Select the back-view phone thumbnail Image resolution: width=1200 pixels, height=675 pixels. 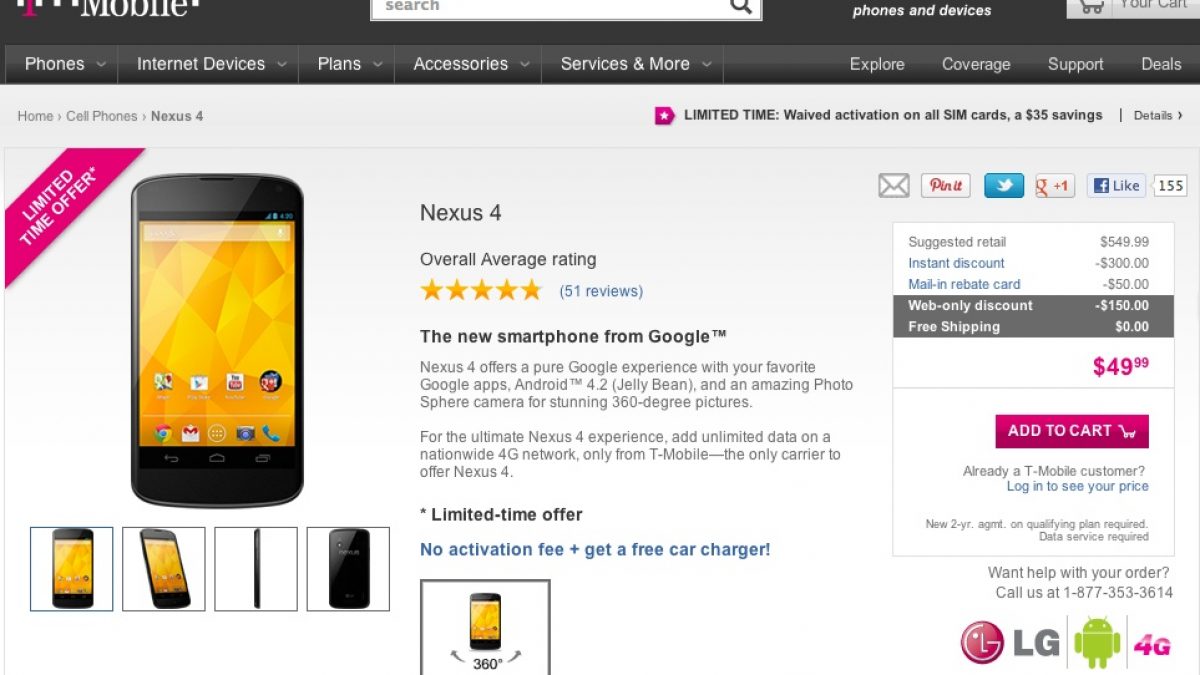coord(348,569)
